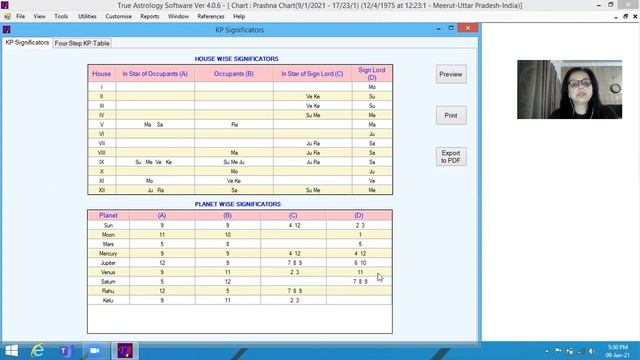Click the 'Ve Ke' occupants cell in house XI

click(234, 181)
